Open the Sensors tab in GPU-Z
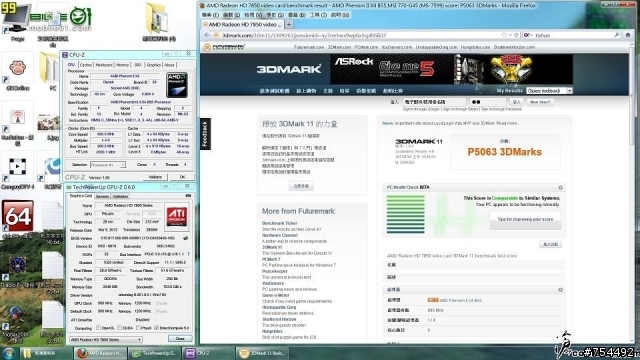 [x=102, y=196]
